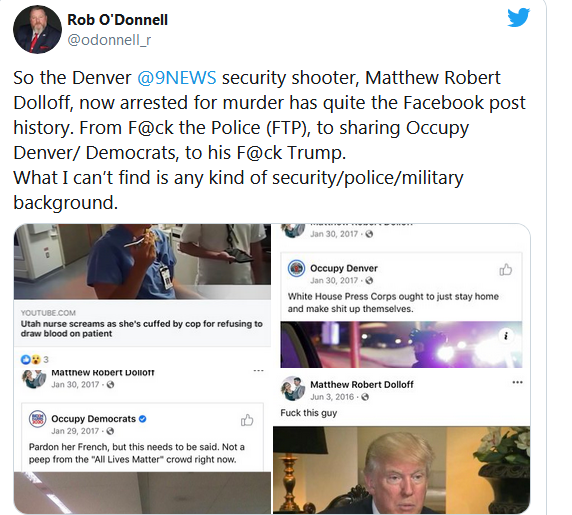Screen dimensions: 572x515
Task: Click the Twitter bird logo
Action: coord(518,18)
